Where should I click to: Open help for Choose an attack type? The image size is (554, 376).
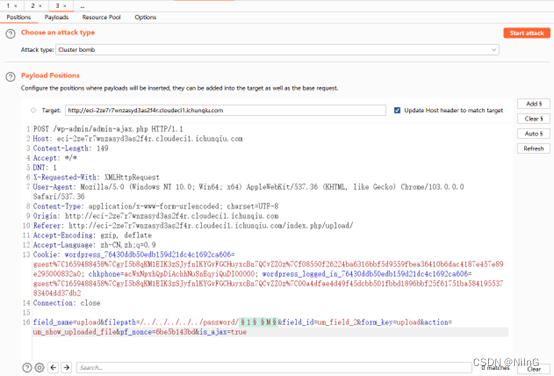tap(11, 34)
